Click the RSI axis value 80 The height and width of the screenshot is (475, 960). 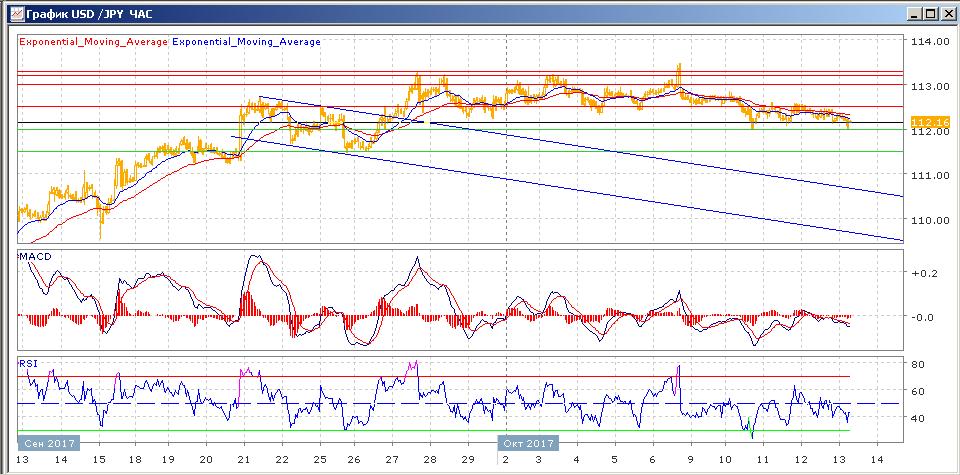click(917, 364)
